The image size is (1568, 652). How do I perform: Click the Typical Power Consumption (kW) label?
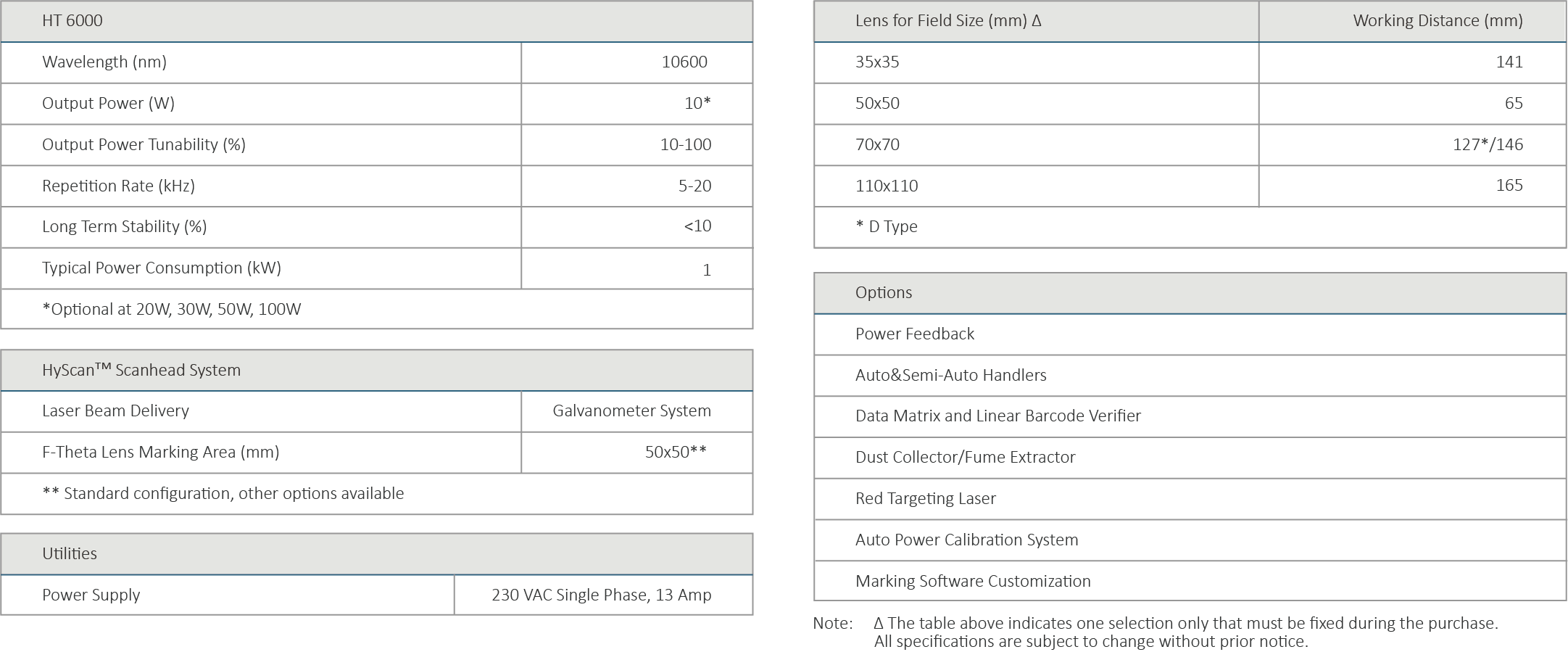point(162,268)
